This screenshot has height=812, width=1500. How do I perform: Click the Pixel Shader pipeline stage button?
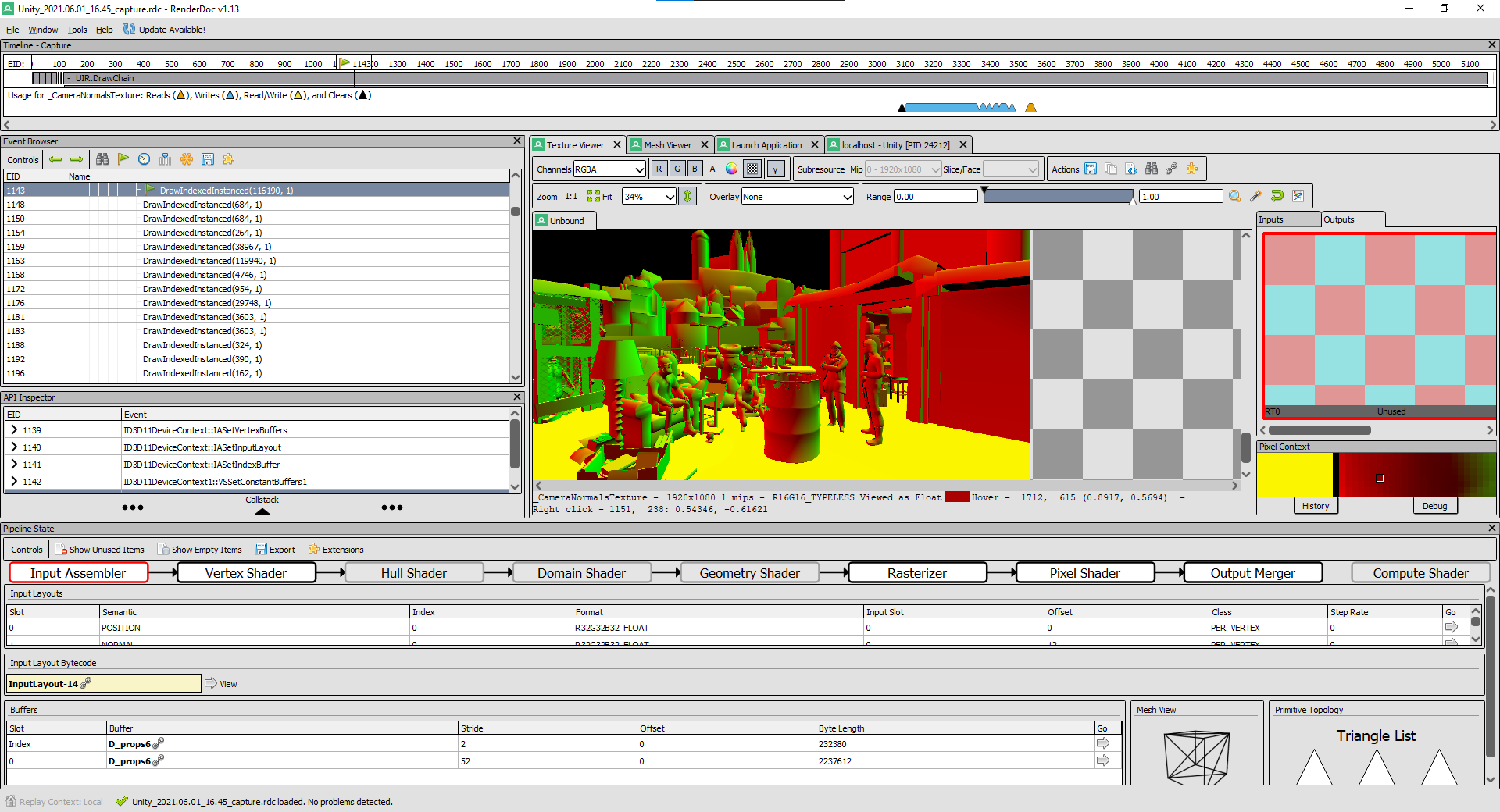pos(1084,573)
